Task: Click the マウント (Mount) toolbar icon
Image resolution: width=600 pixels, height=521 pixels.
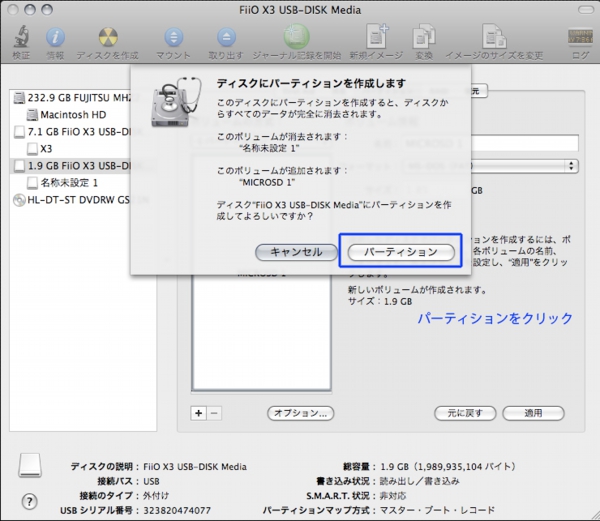Action: point(174,38)
